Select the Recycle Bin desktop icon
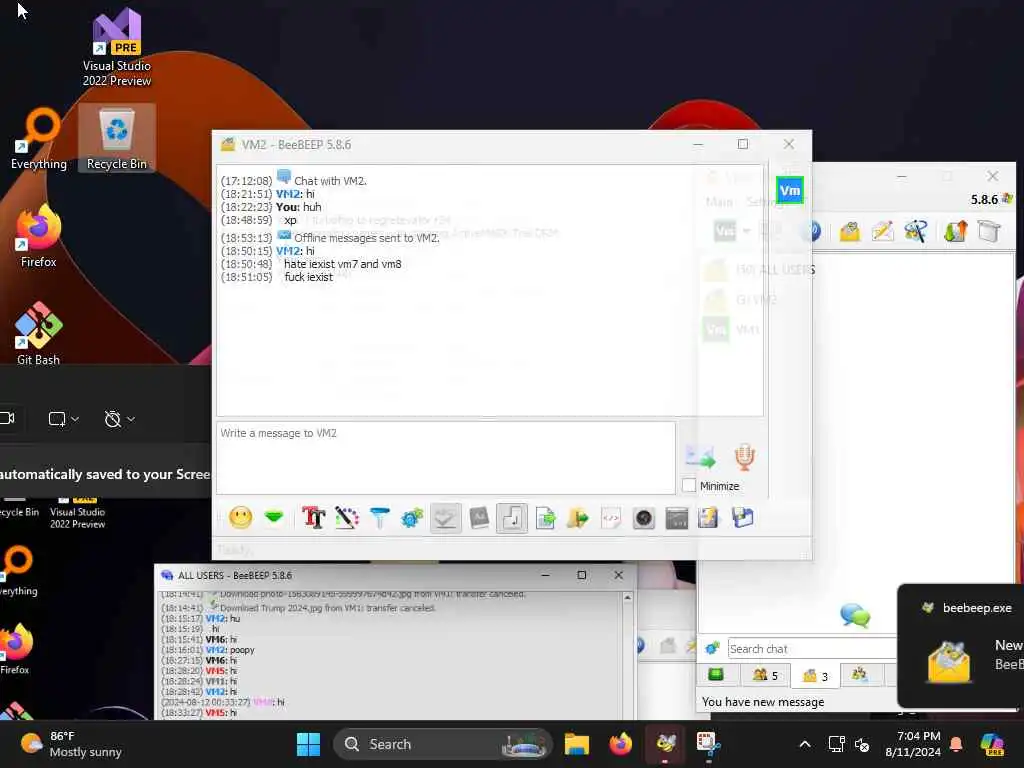This screenshot has width=1024, height=768. [x=117, y=138]
